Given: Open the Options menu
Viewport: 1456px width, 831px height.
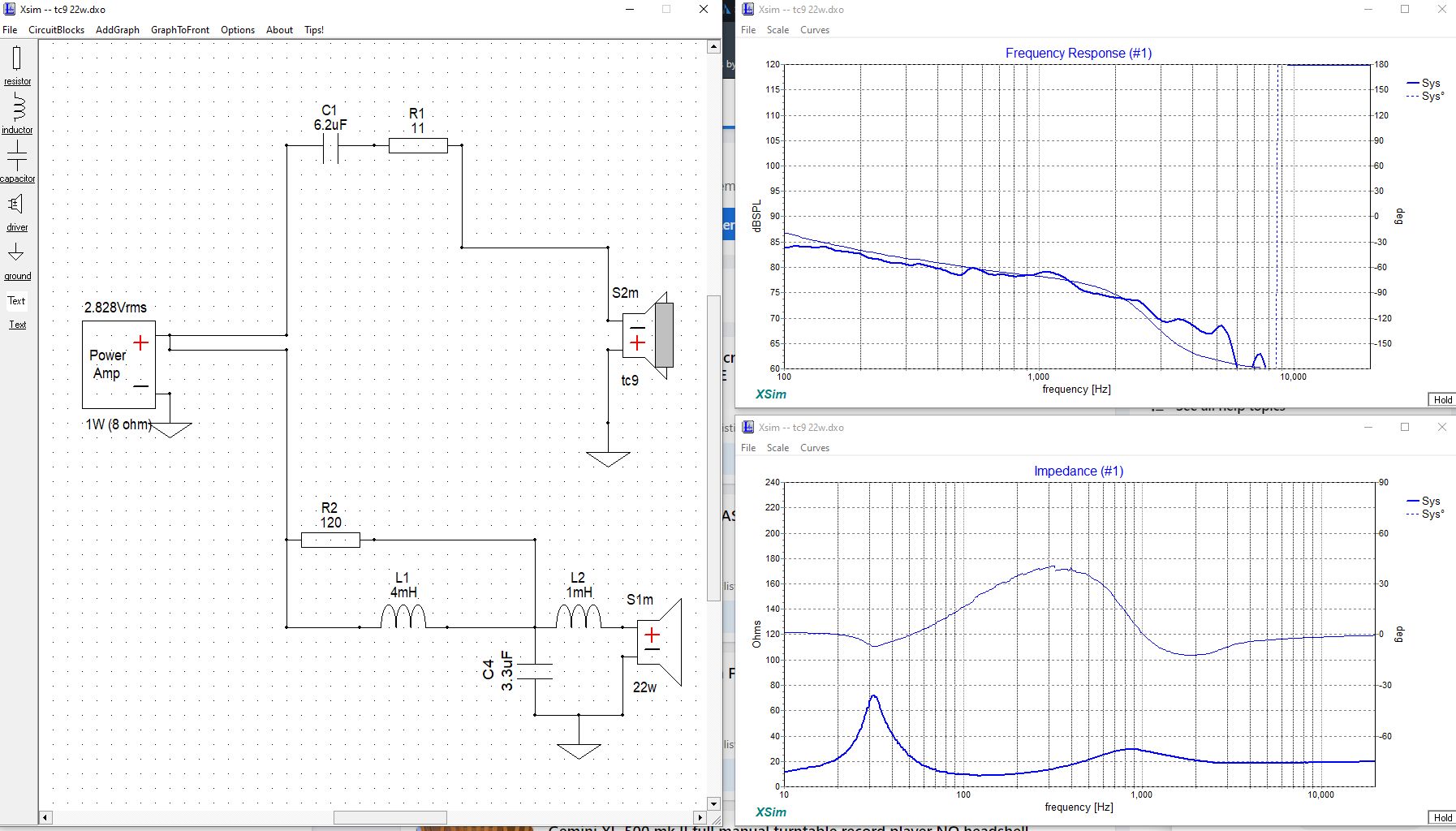Looking at the screenshot, I should tap(238, 30).
